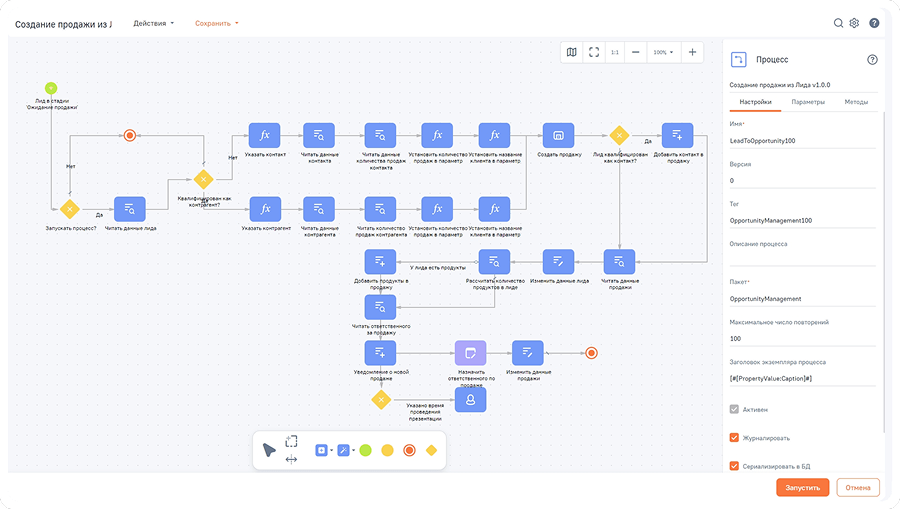The width and height of the screenshot is (900, 509).
Task: Expand the 'Действия' dropdown menu
Action: (153, 23)
